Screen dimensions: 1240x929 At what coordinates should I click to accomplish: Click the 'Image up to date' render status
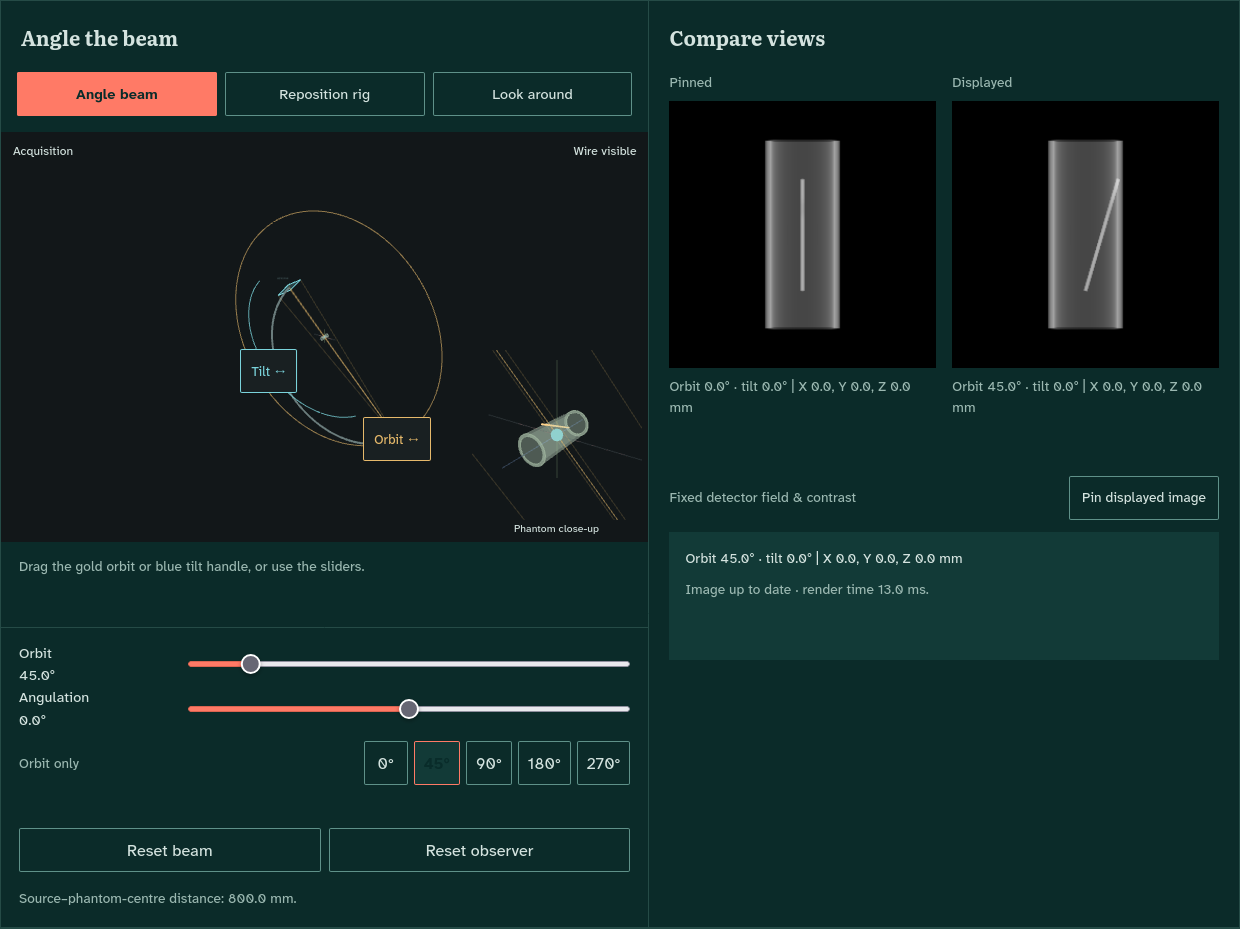tap(807, 589)
